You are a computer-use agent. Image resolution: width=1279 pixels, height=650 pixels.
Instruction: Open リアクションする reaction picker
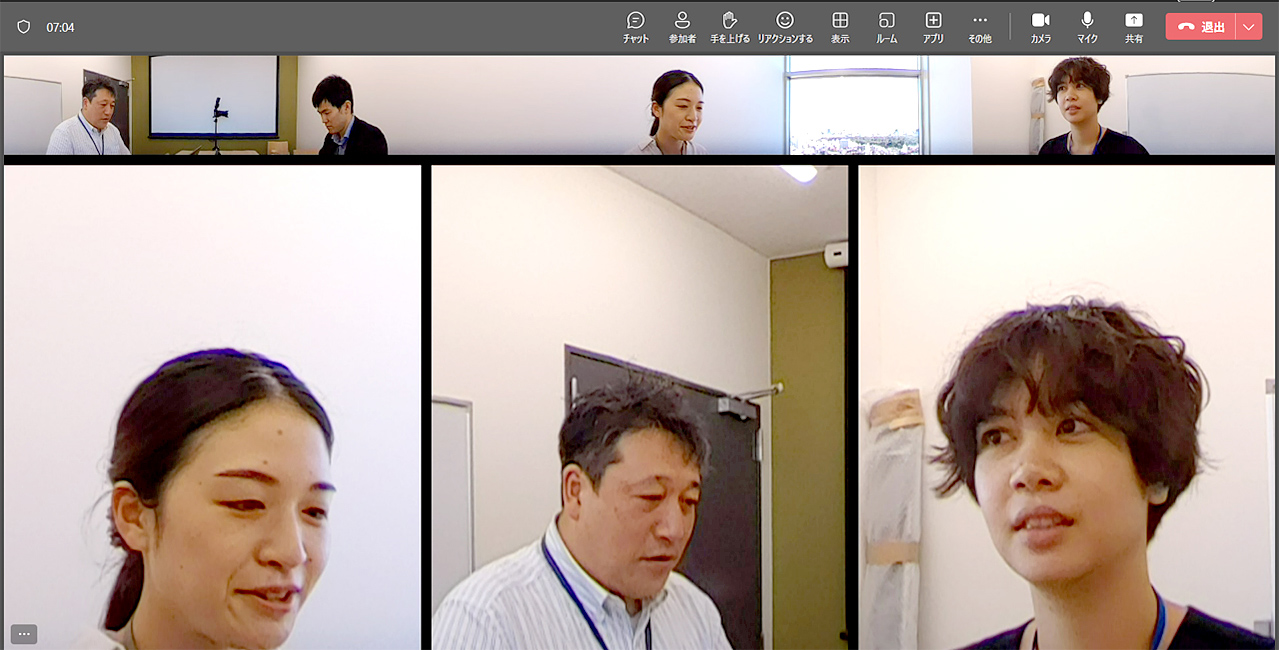(x=785, y=26)
